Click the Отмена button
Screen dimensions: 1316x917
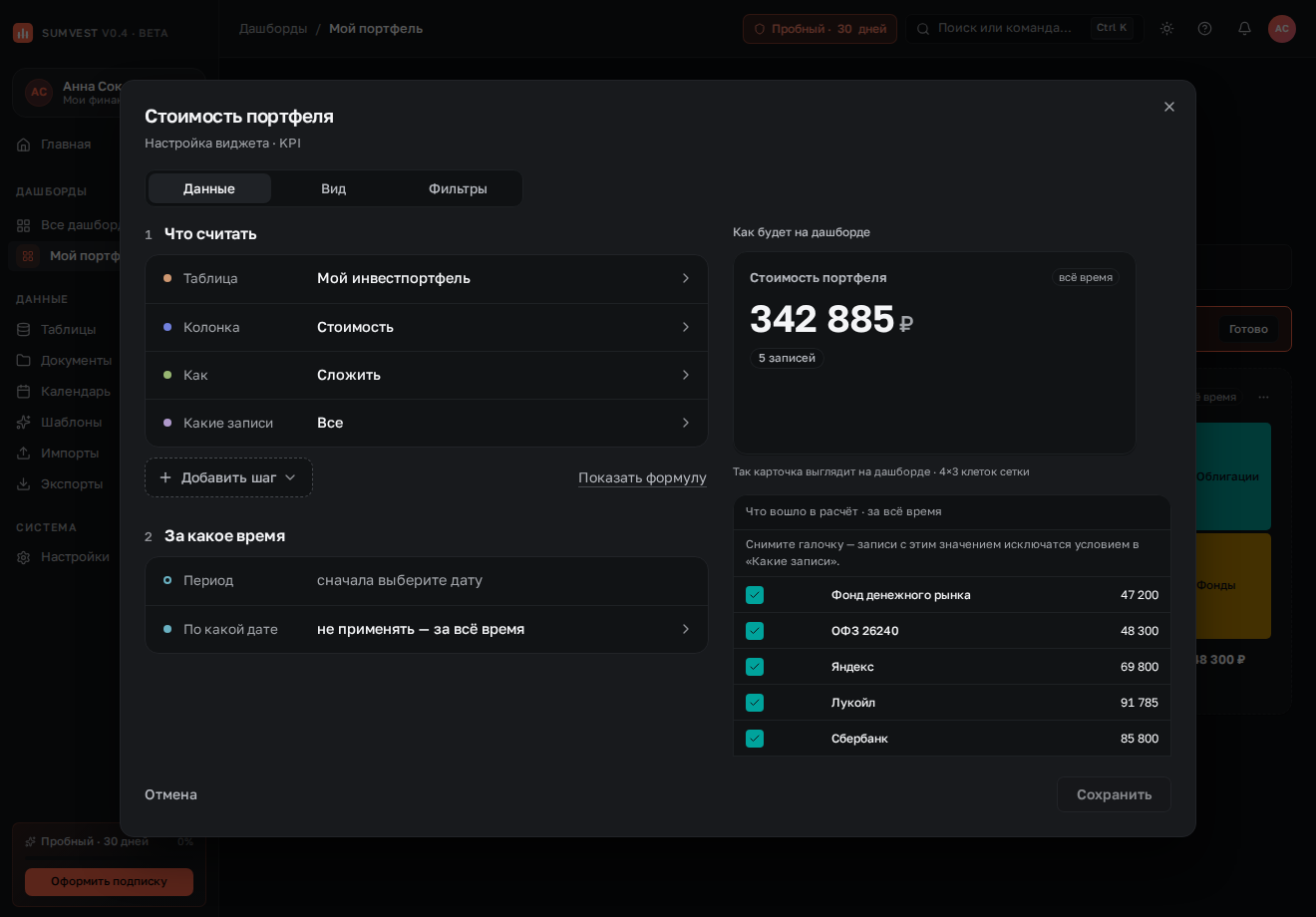pyautogui.click(x=170, y=794)
